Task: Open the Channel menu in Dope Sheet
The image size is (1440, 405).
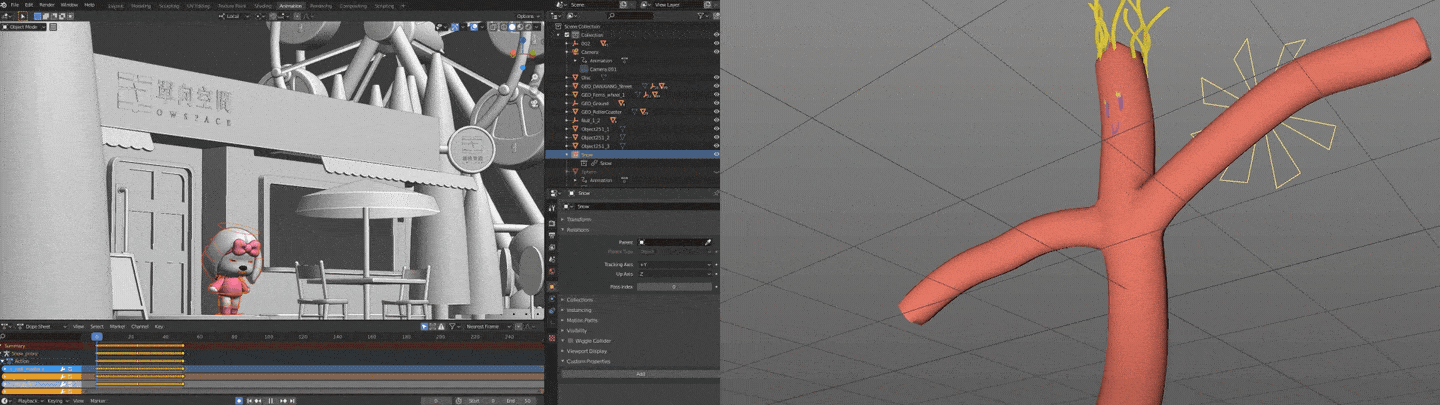Action: tap(139, 326)
